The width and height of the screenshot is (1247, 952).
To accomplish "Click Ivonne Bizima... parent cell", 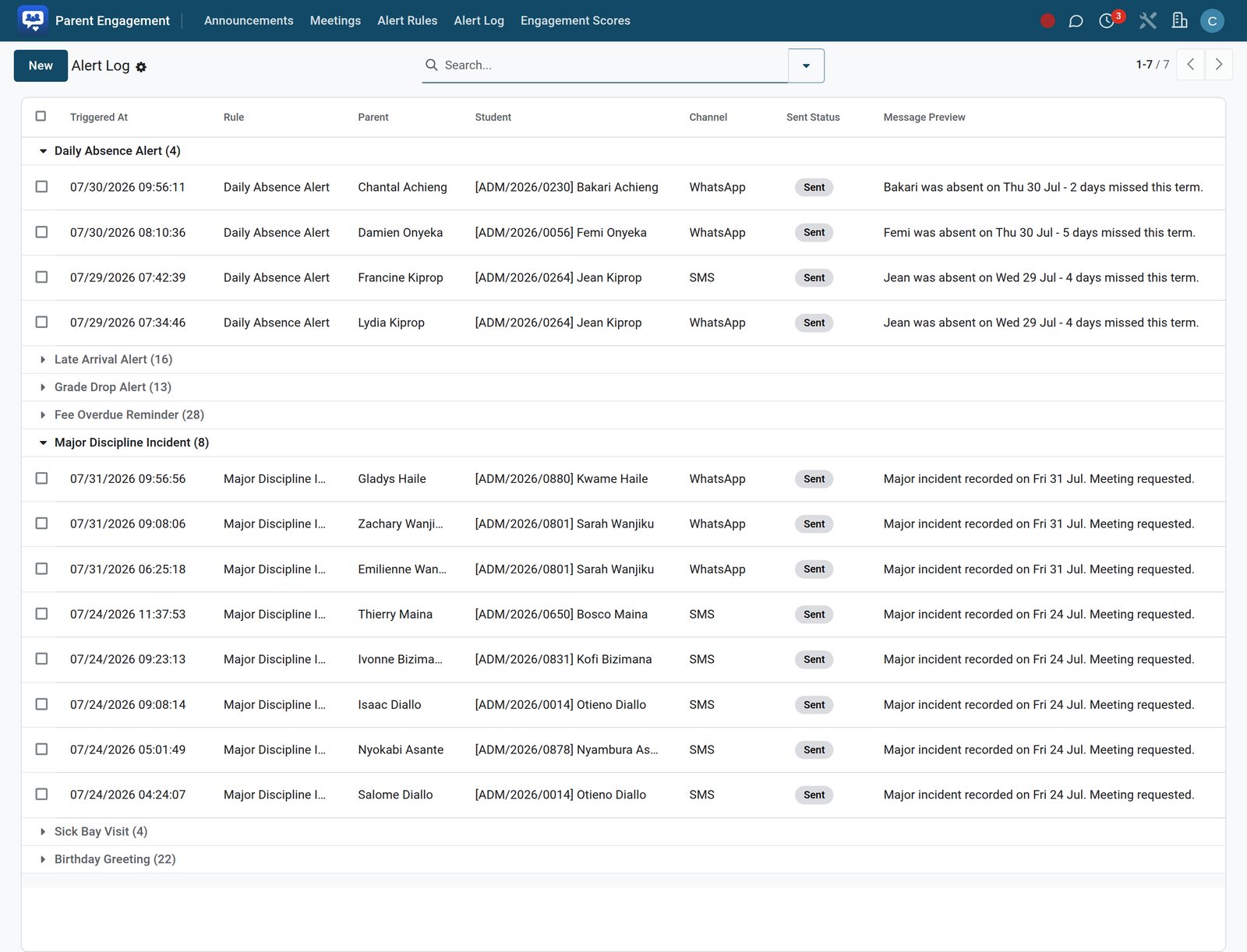I will pyautogui.click(x=400, y=659).
